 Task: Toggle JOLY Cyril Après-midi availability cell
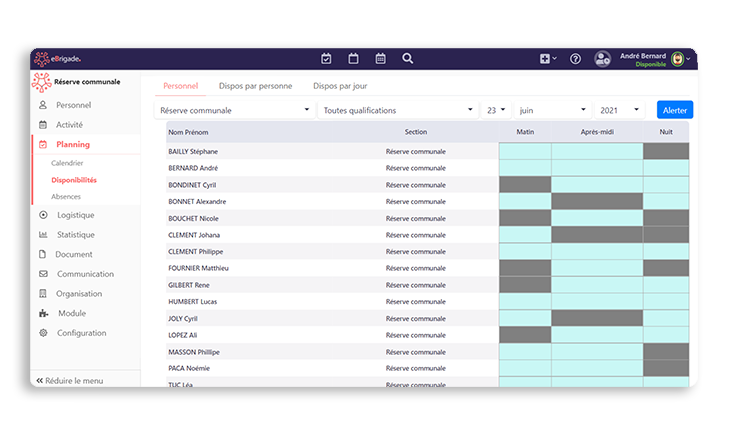point(597,319)
